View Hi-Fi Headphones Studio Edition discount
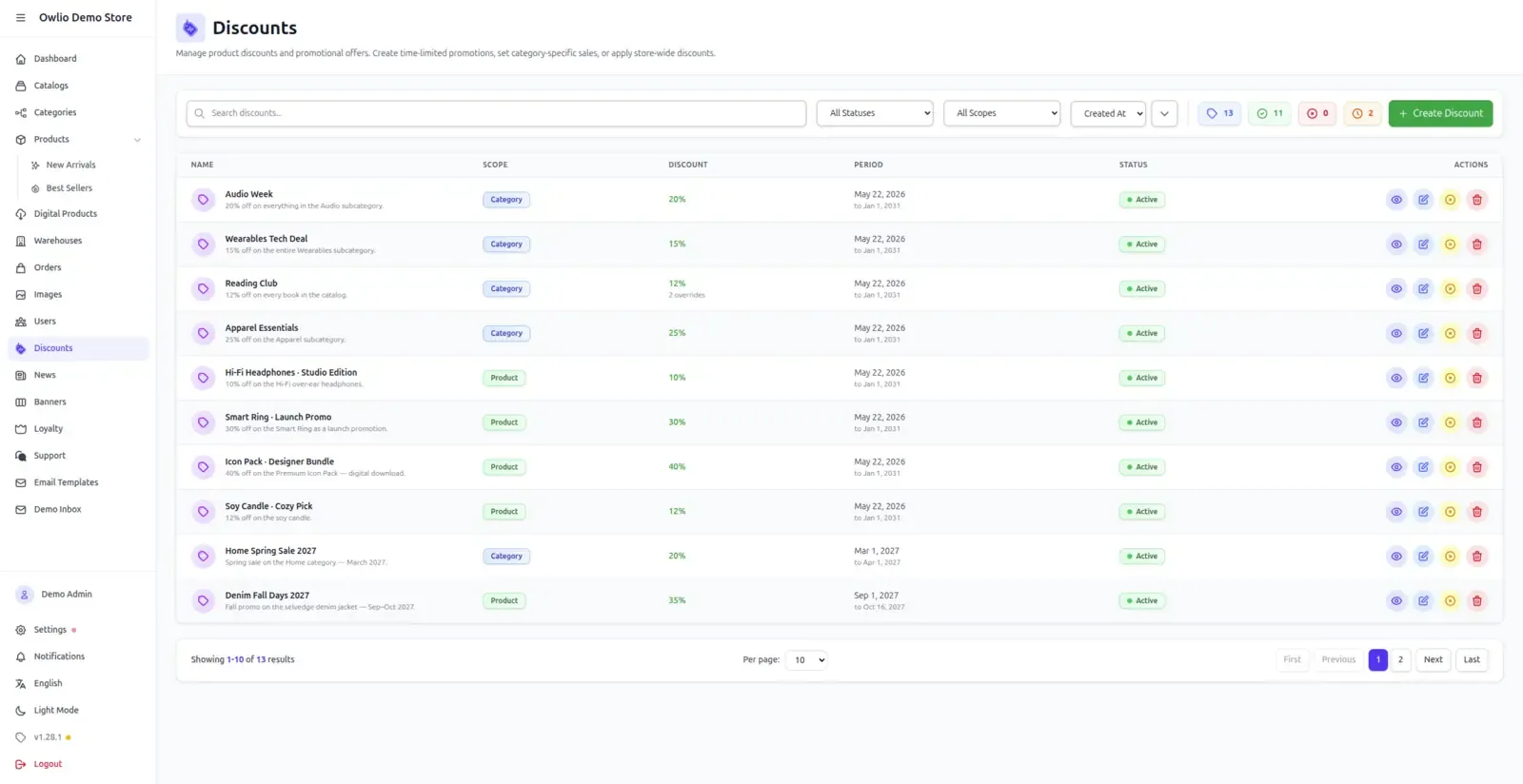 click(1396, 378)
